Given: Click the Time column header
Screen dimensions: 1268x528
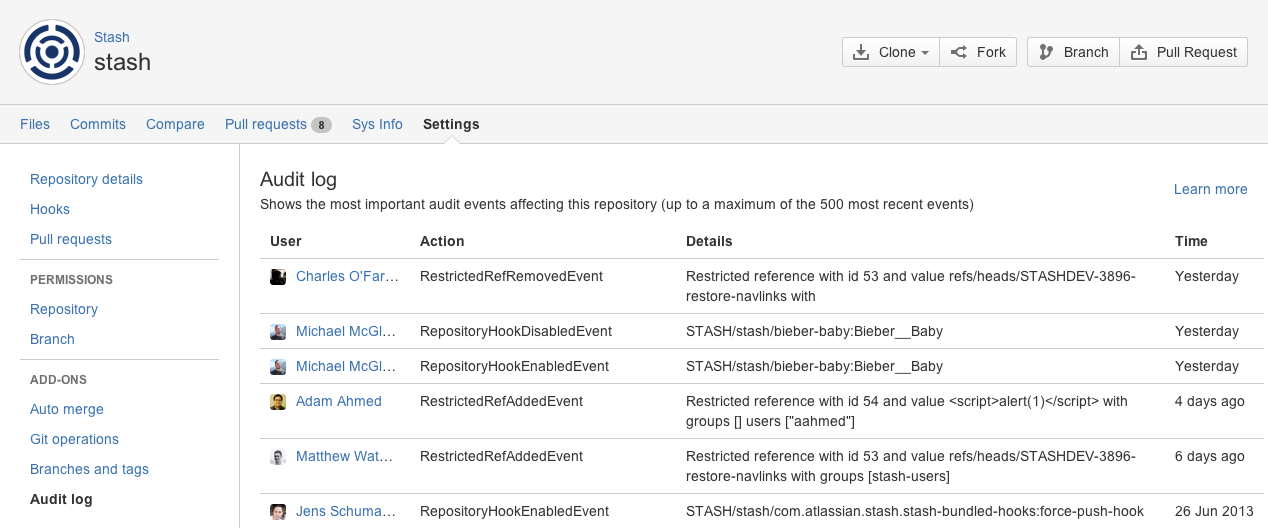Looking at the screenshot, I should (x=1191, y=241).
